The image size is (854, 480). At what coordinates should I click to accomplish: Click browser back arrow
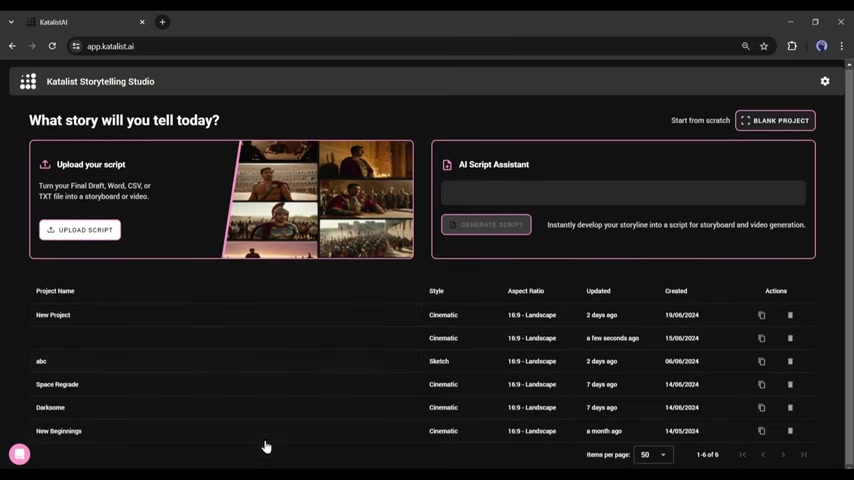[x=12, y=46]
